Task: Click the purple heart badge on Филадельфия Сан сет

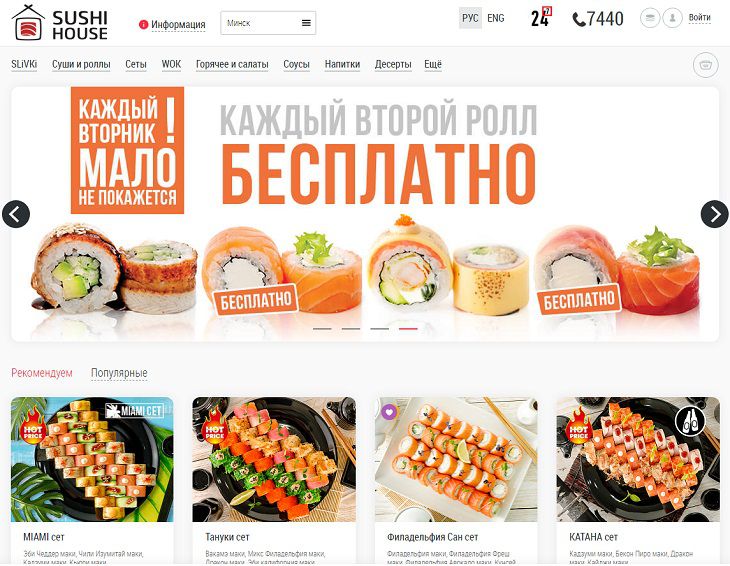Action: pyautogui.click(x=389, y=411)
